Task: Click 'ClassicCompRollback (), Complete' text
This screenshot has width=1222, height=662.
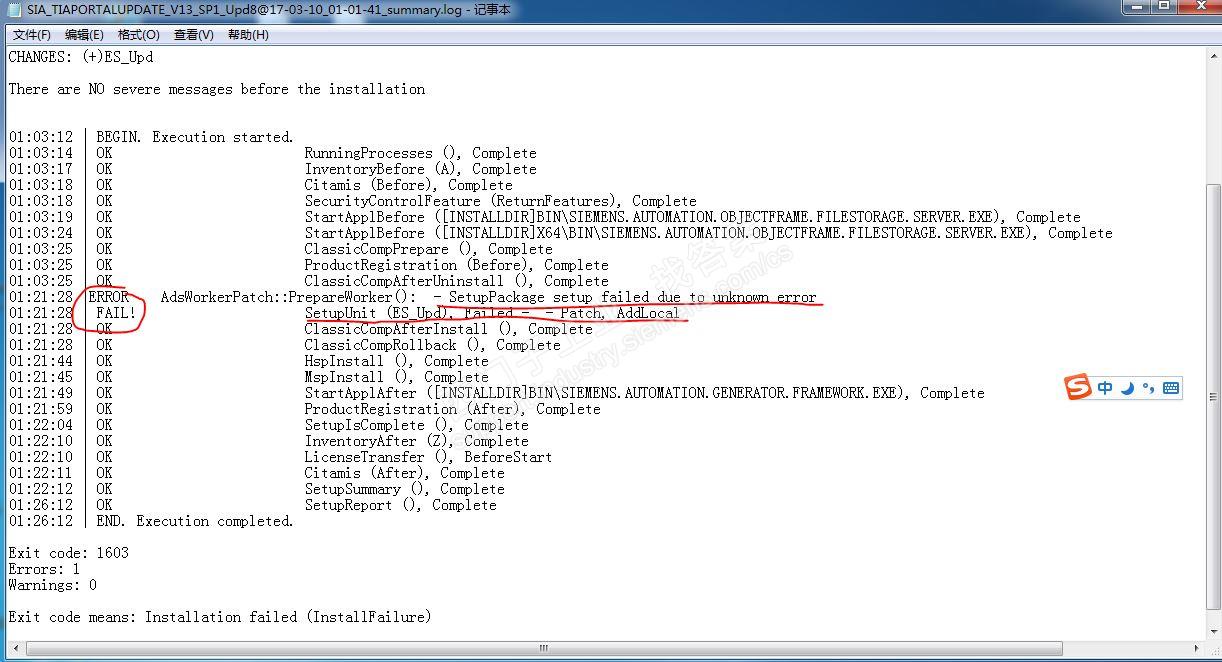Action: (x=432, y=345)
